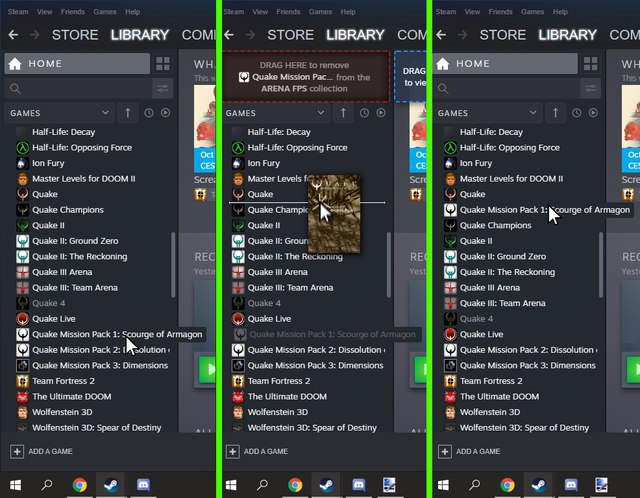Viewport: 640px width, 498px height.
Task: Select Ion Fury icon in left panel
Action: tap(22, 163)
